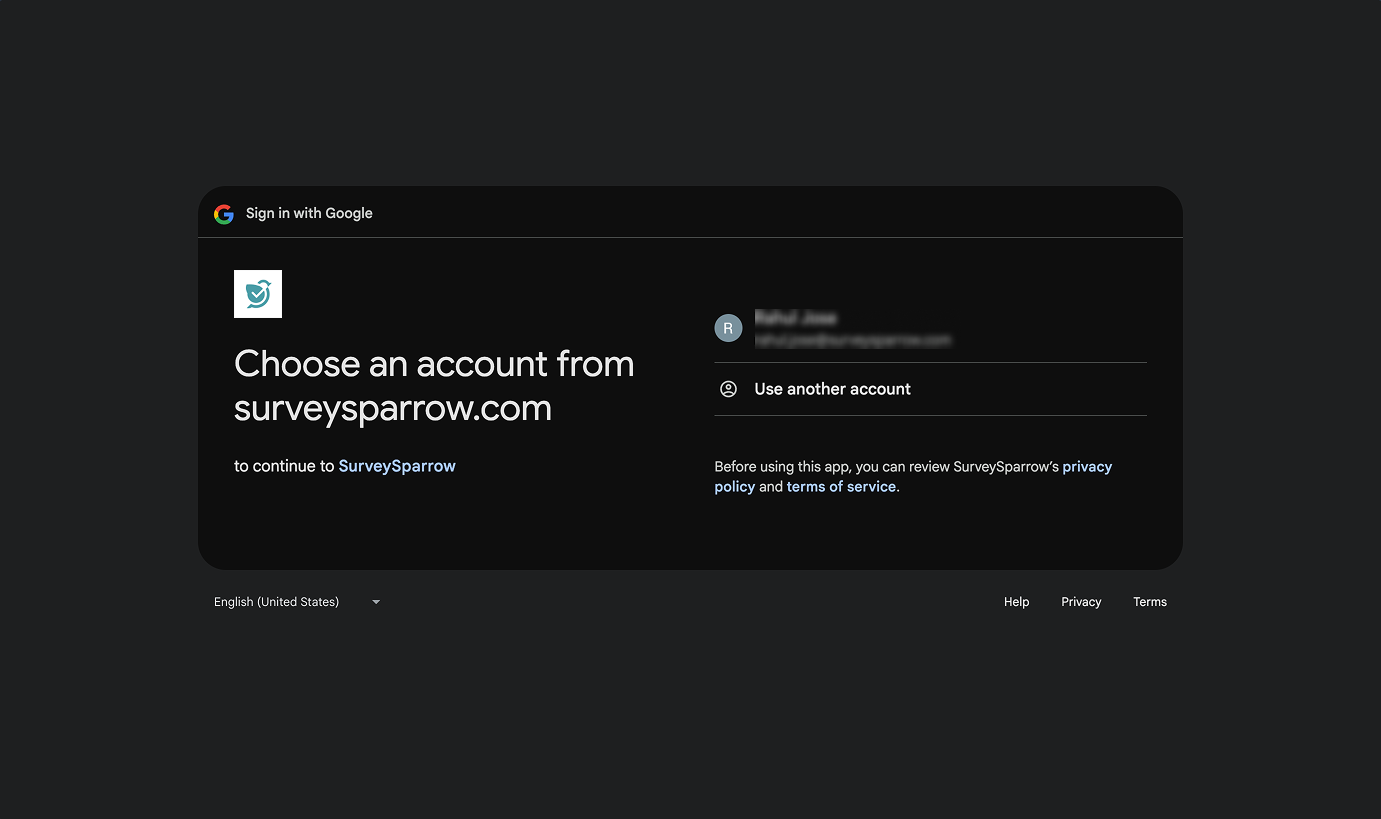
Task: Open the Privacy footer link
Action: coord(1081,602)
